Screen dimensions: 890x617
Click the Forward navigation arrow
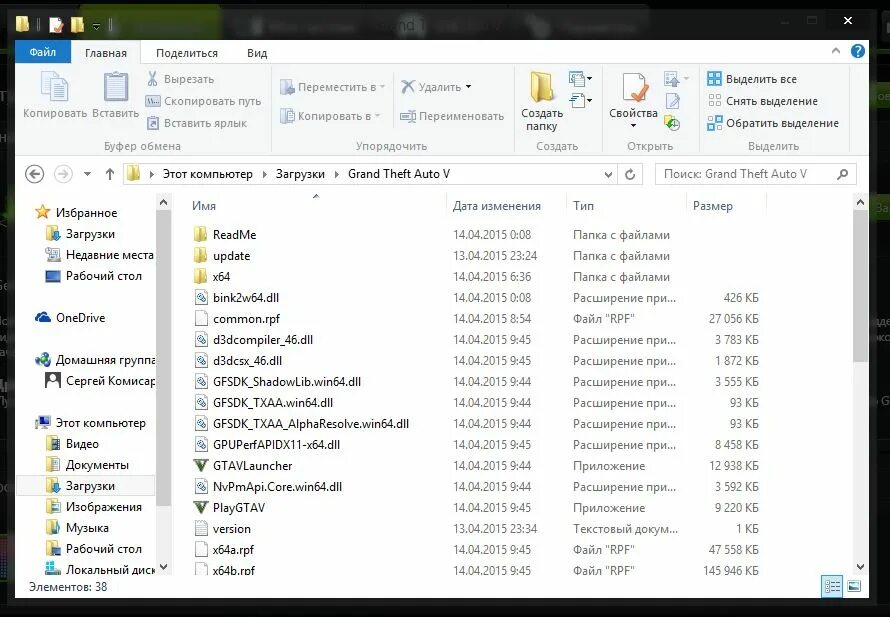click(63, 174)
